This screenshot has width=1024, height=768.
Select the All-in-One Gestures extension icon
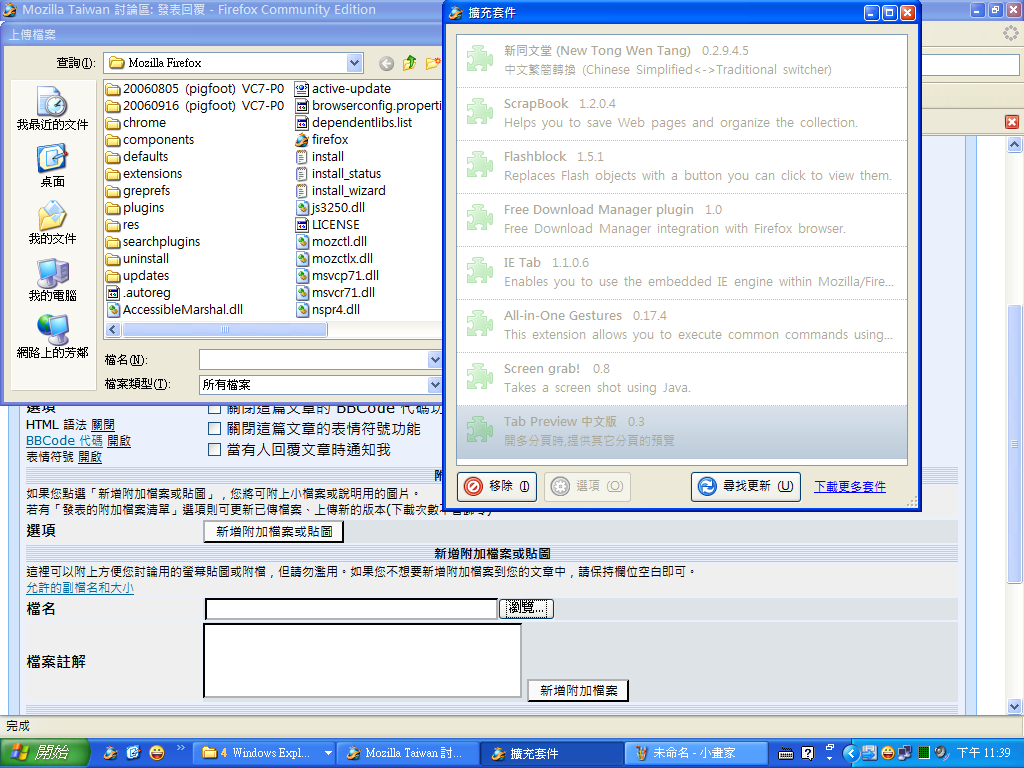(x=479, y=323)
